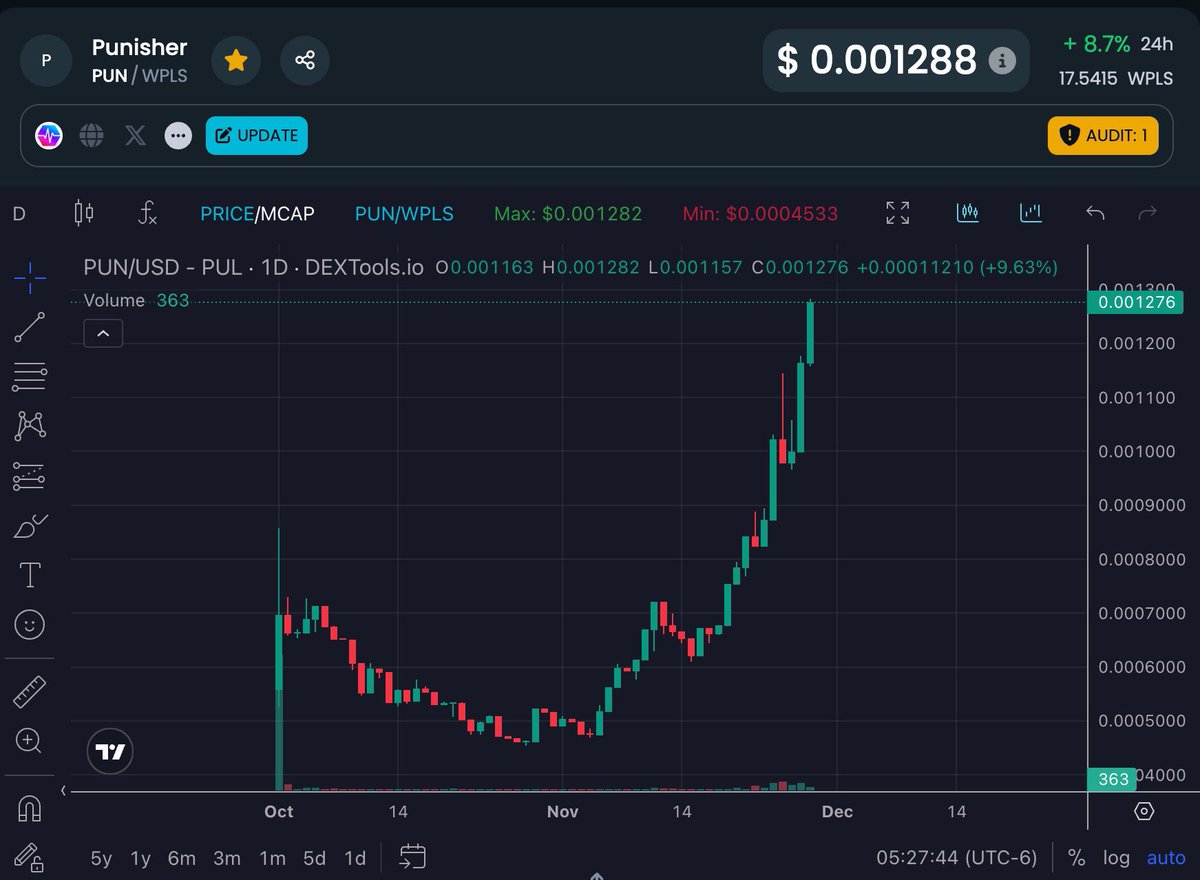Redo the chart action
The width and height of the screenshot is (1200, 880).
click(x=1148, y=213)
